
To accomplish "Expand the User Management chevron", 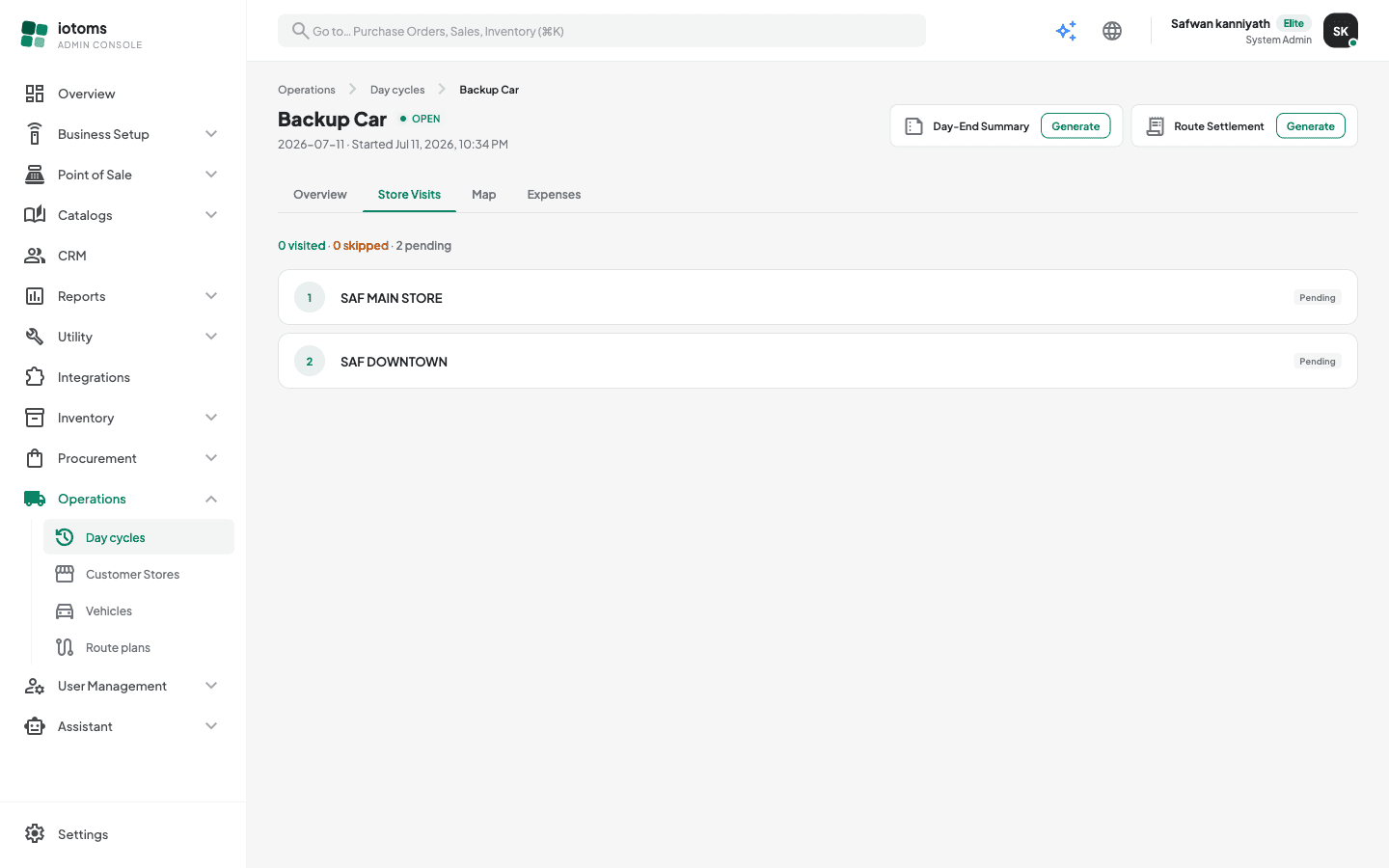I will (211, 686).
